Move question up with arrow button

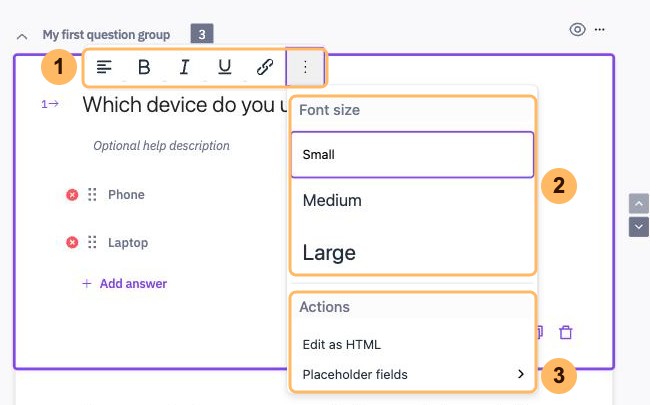638,204
